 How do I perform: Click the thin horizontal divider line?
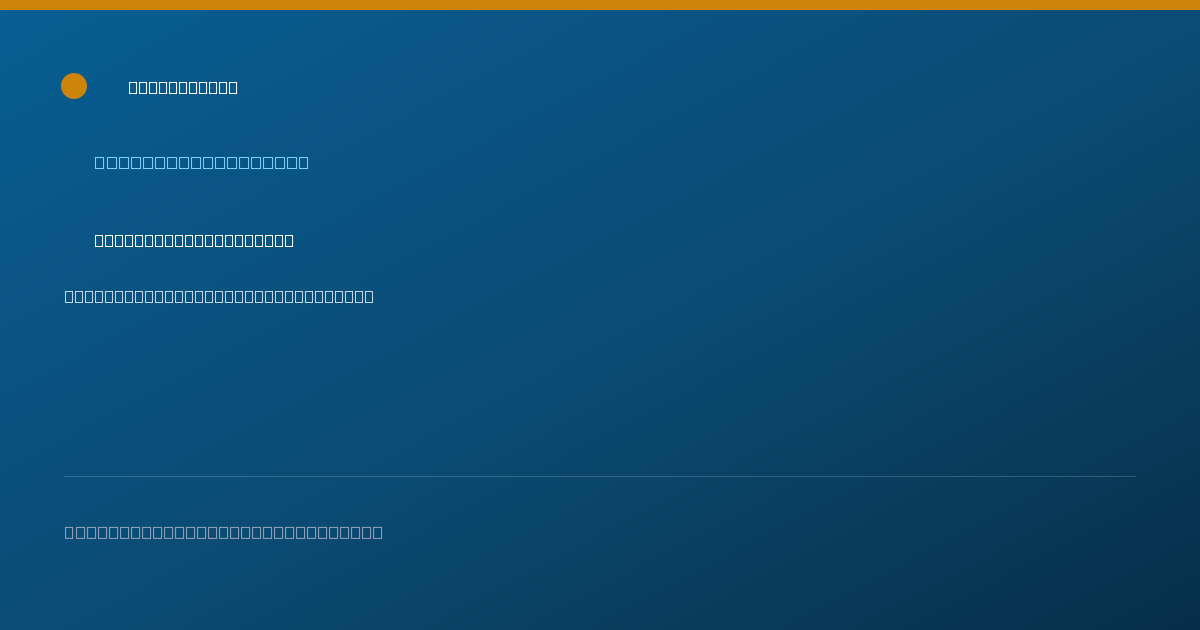click(x=600, y=476)
